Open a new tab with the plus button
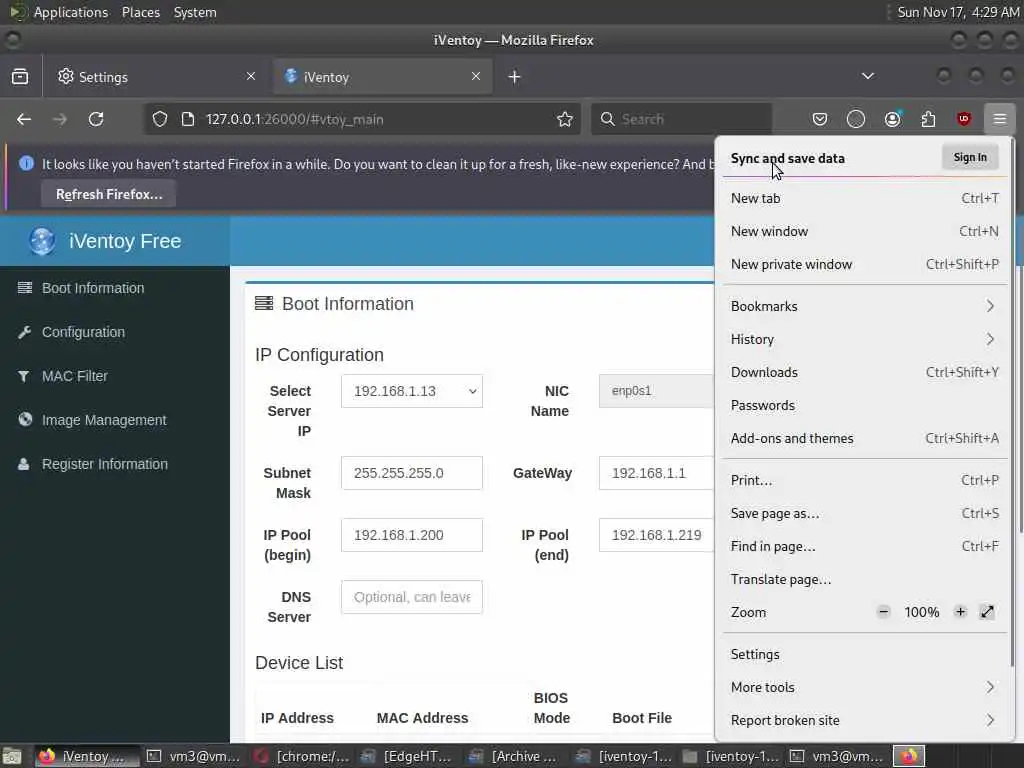This screenshot has width=1024, height=768. [x=515, y=77]
